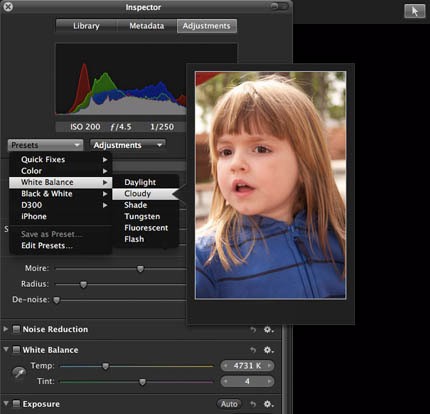Open the Presets dropdown
The image size is (430, 414).
tap(45, 145)
